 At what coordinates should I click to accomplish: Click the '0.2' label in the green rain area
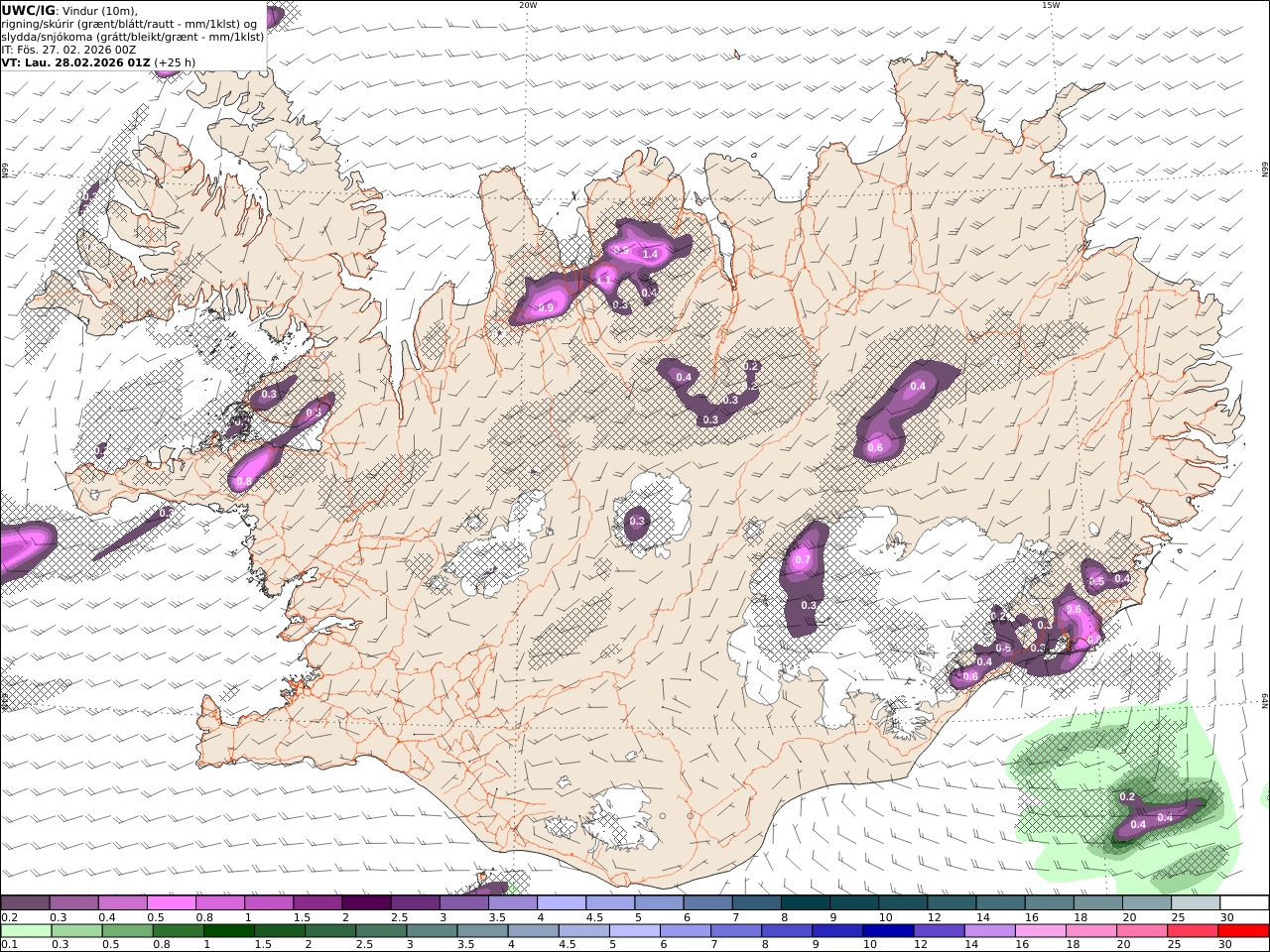coord(1127,797)
